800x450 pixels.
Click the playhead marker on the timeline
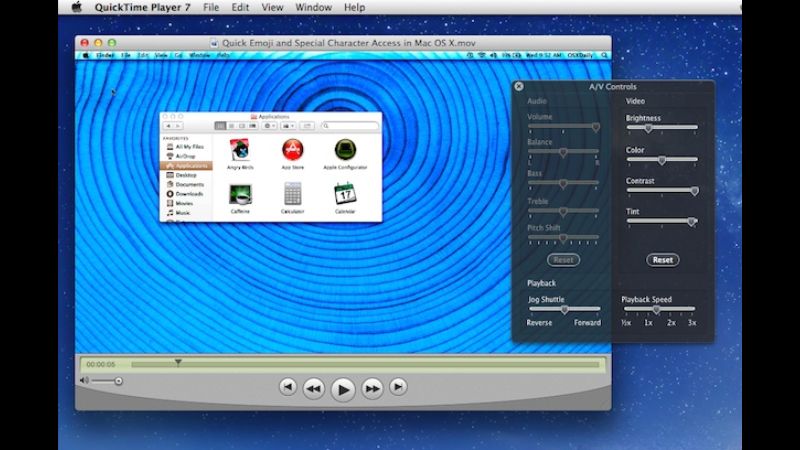(x=178, y=362)
